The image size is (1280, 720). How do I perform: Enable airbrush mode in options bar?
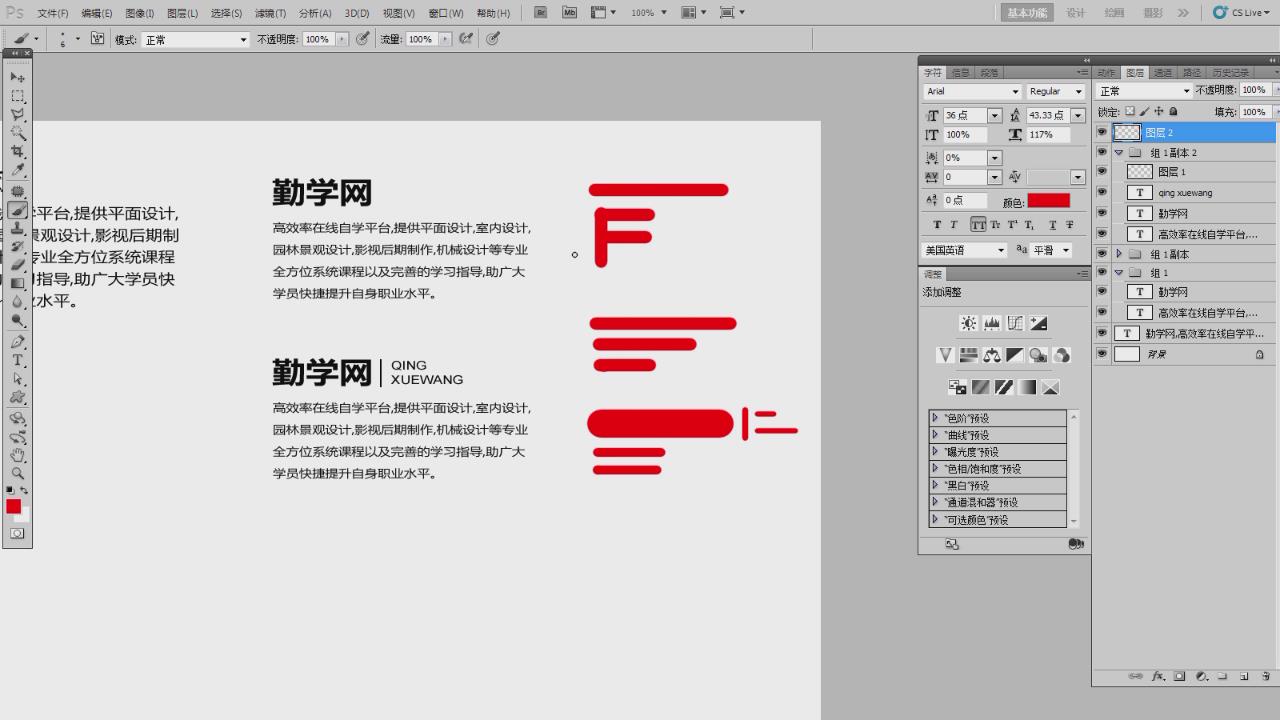[466, 39]
